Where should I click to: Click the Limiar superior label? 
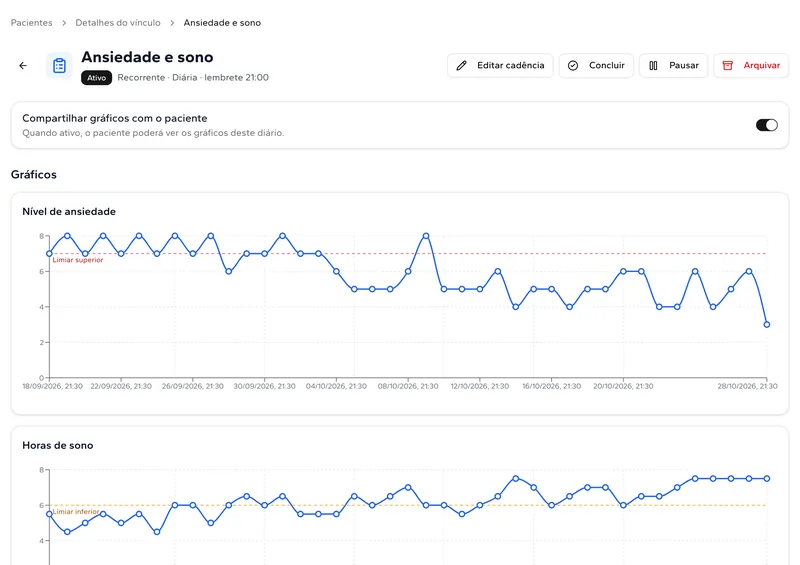tap(78, 260)
